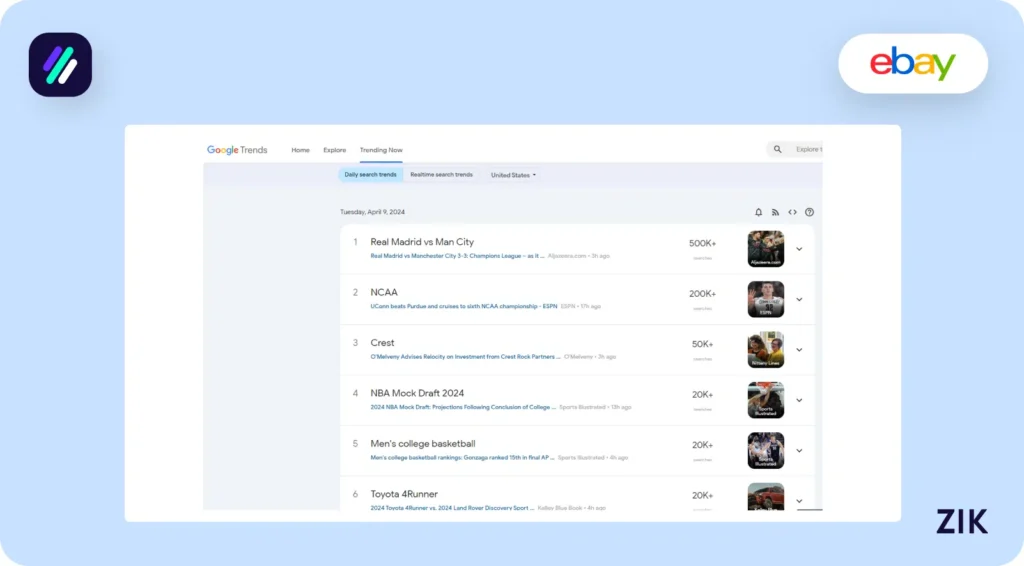Click the 200K+ searches count

coord(703,294)
